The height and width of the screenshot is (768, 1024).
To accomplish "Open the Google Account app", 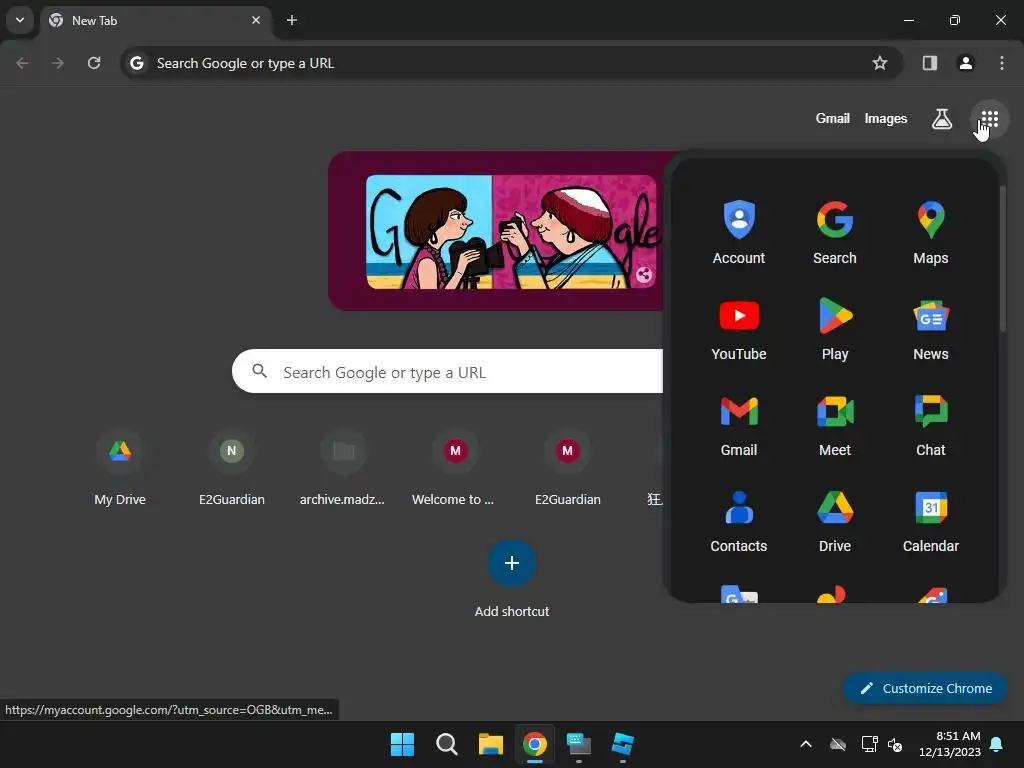I will (739, 232).
